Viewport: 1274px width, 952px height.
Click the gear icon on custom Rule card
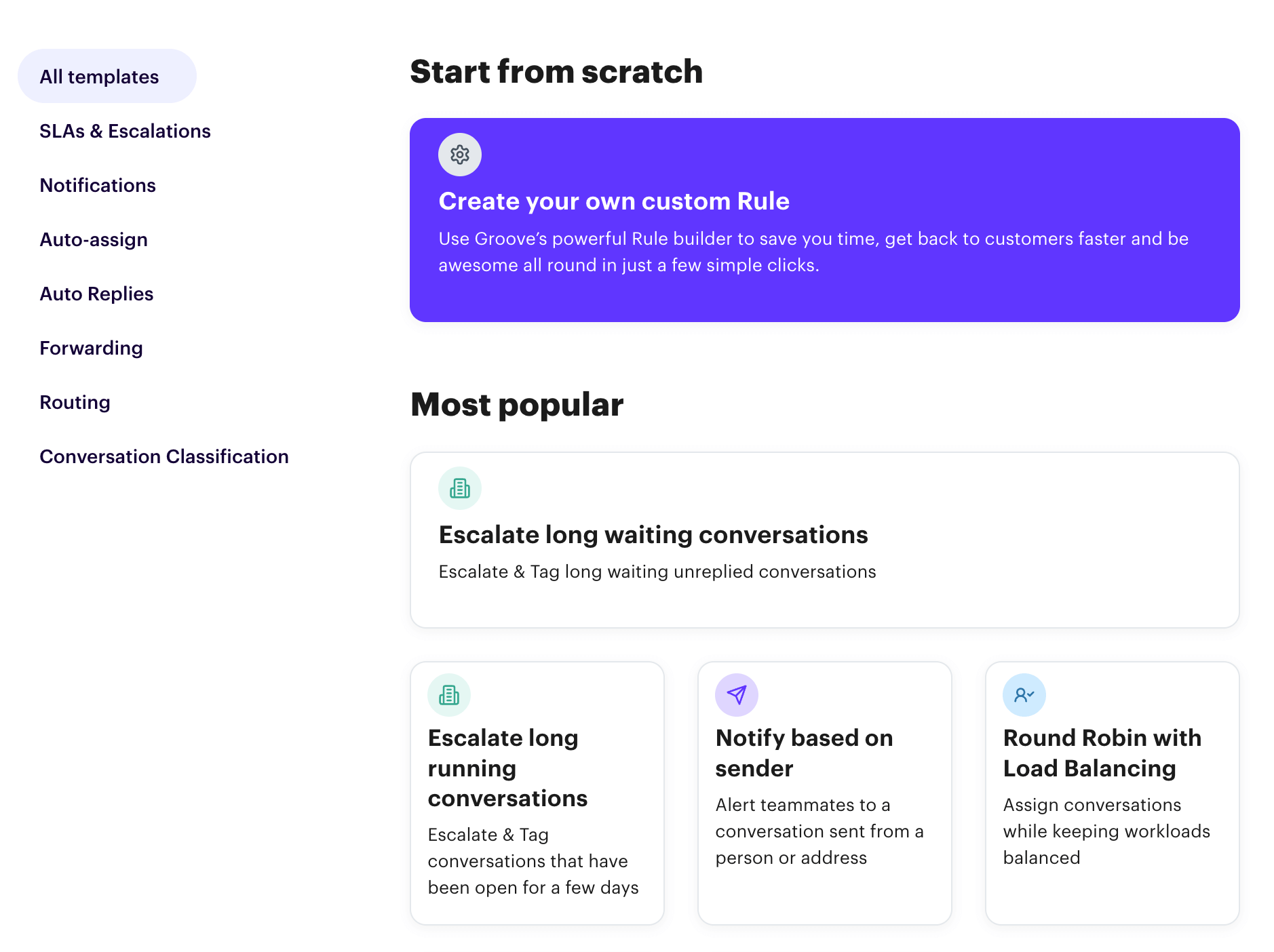click(x=460, y=155)
